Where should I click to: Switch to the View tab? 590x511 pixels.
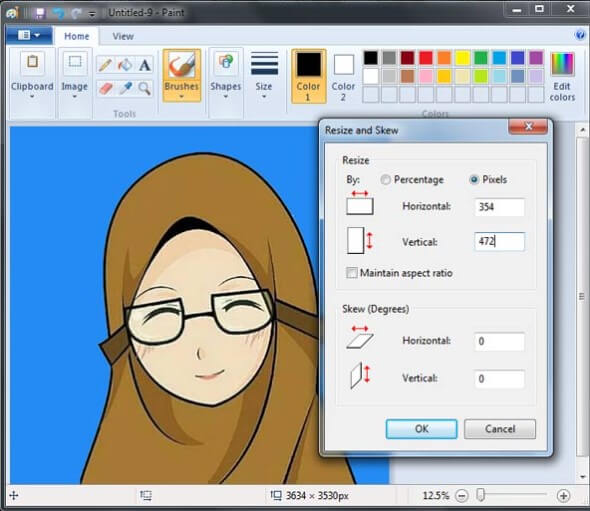123,36
